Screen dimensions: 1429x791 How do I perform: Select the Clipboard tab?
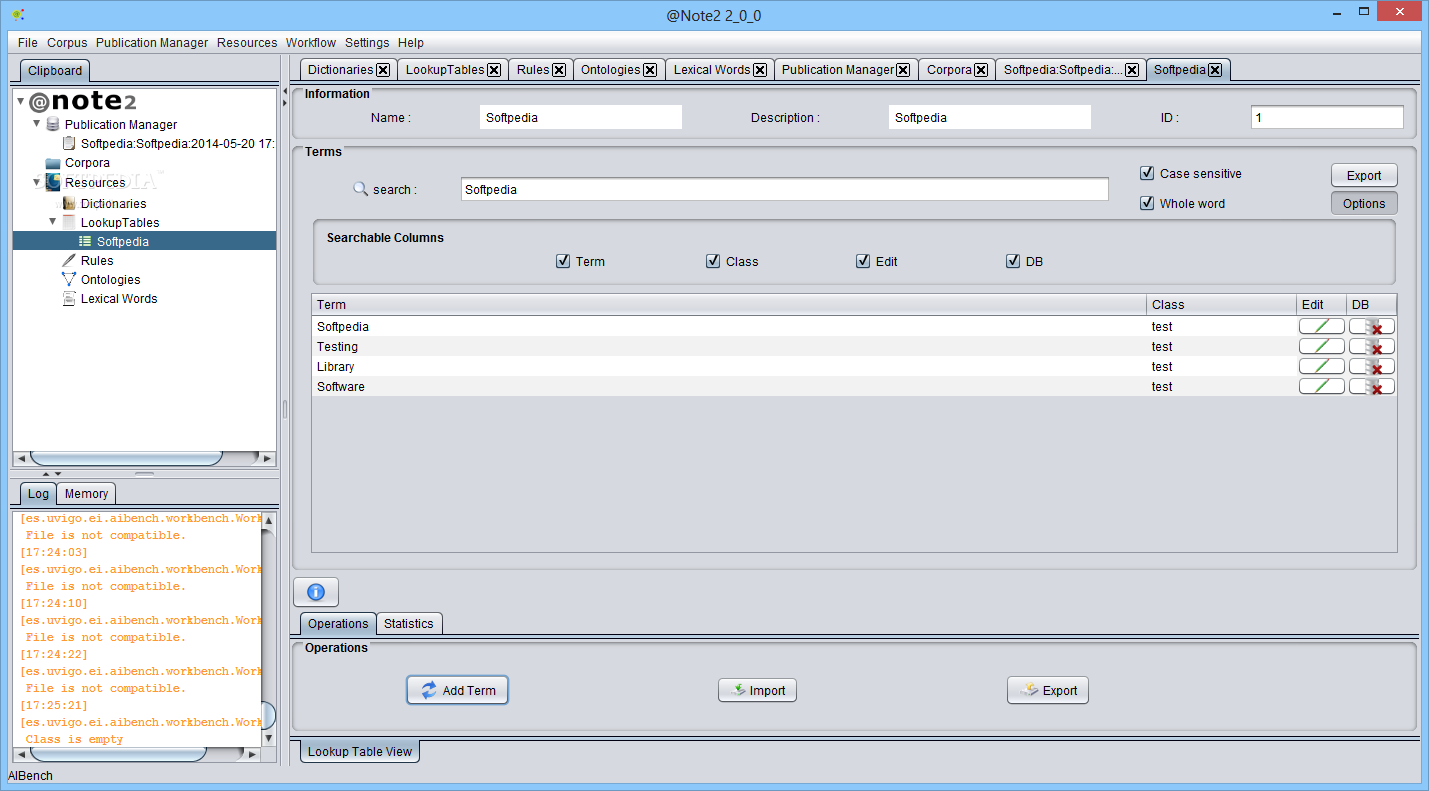pos(55,71)
